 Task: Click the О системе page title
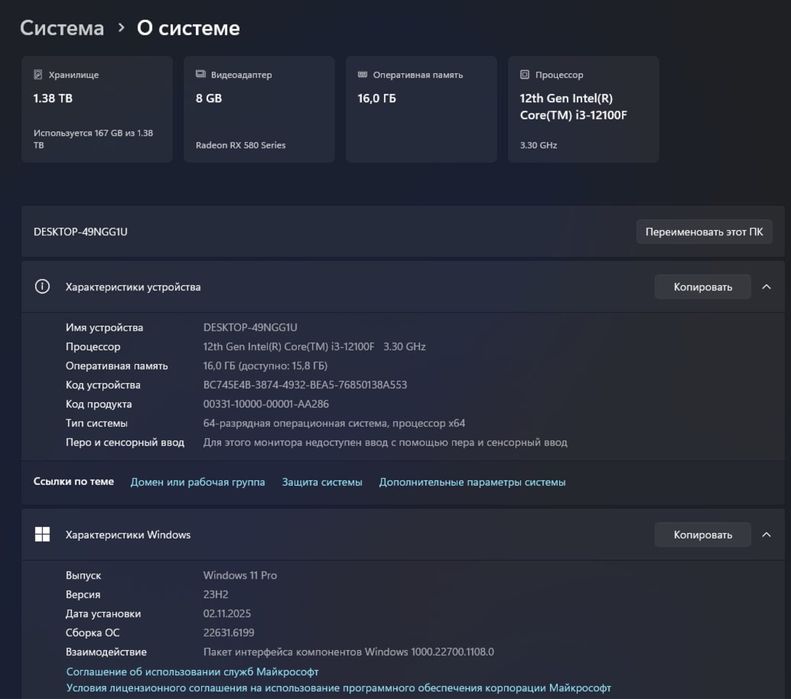click(188, 28)
